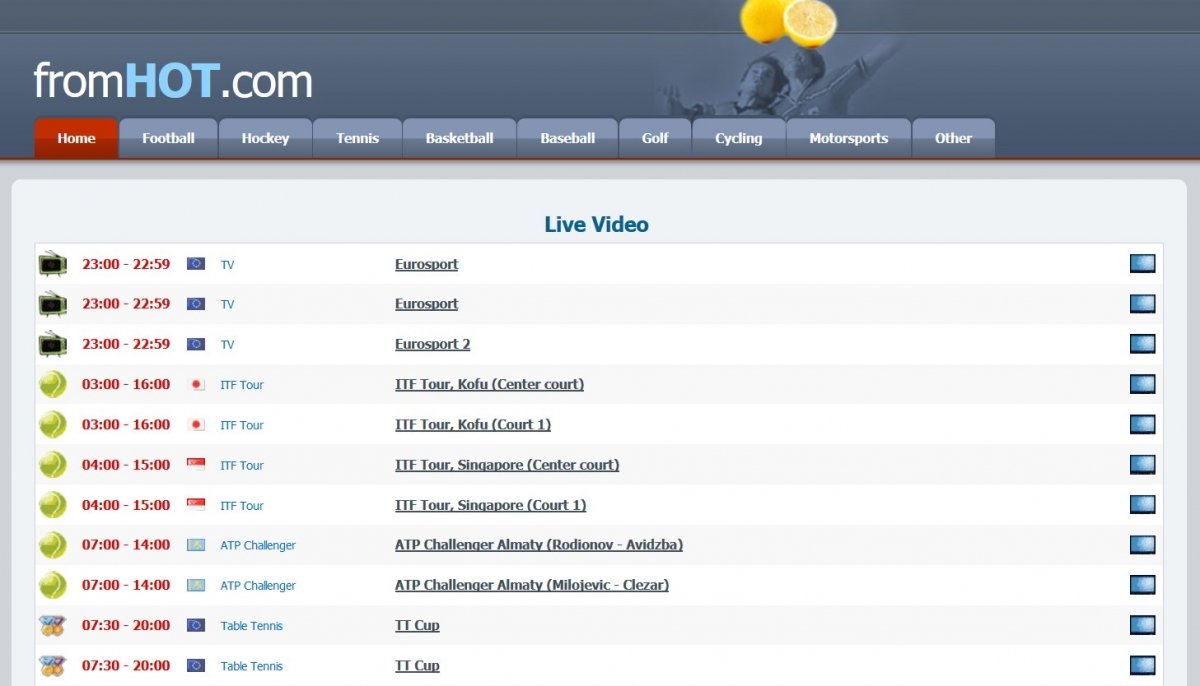Click tennis ball icon for Kofu Court 1
Viewport: 1200px width, 686px height.
coord(52,424)
